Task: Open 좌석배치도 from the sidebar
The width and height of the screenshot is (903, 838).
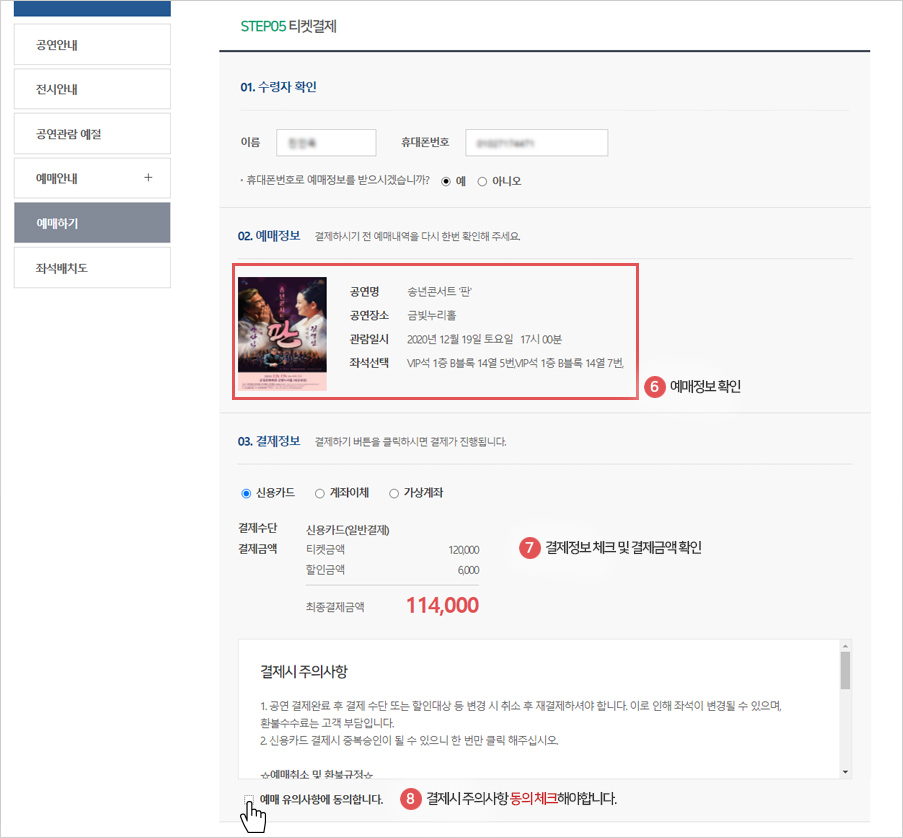Action: coord(92,267)
